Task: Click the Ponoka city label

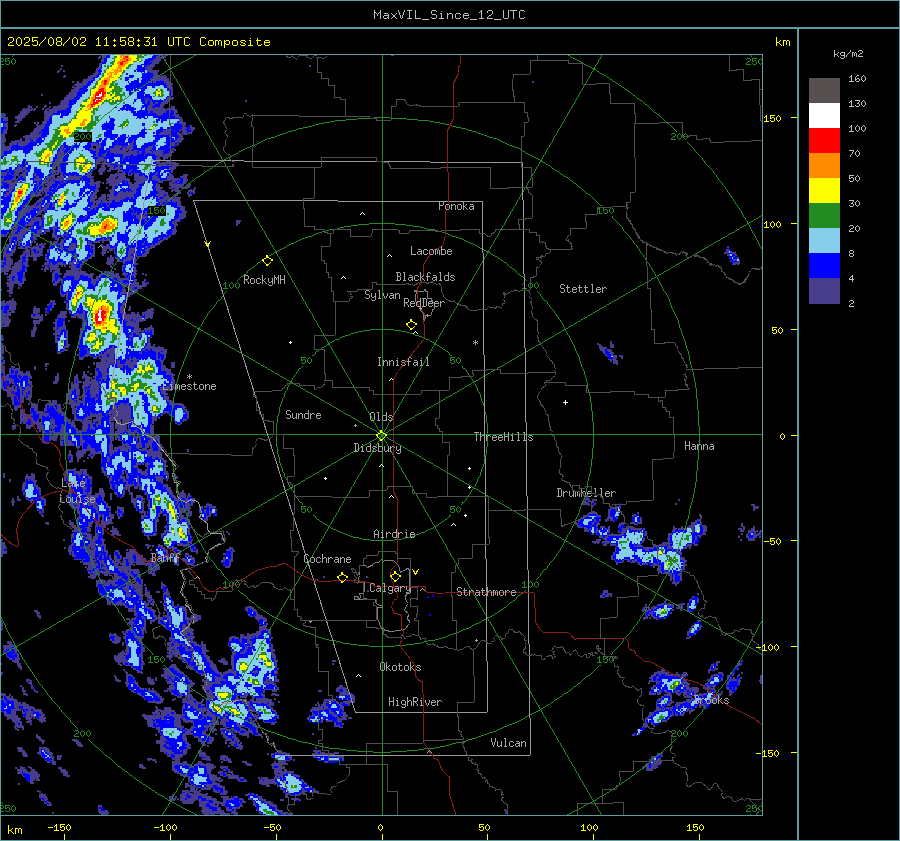Action: click(456, 206)
